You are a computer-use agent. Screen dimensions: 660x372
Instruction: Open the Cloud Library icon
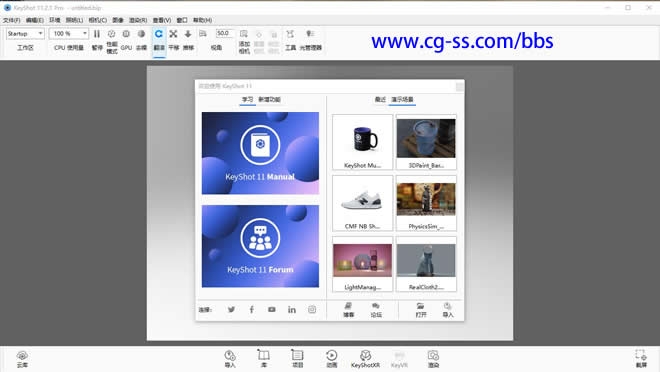(22, 359)
